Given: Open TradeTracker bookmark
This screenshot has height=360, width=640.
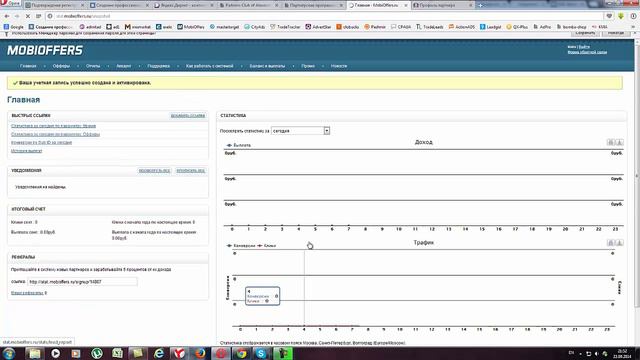Looking at the screenshot, I should point(285,27).
